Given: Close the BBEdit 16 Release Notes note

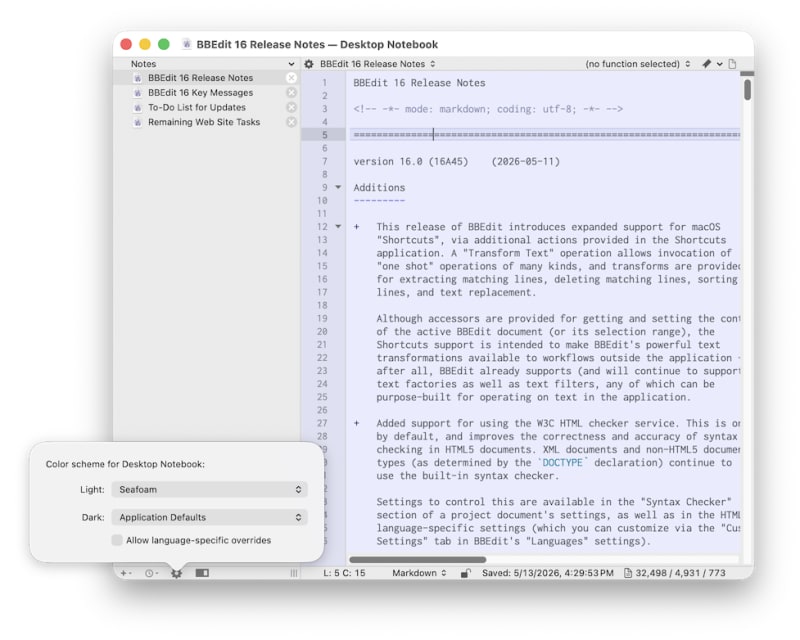Looking at the screenshot, I should pos(291,78).
